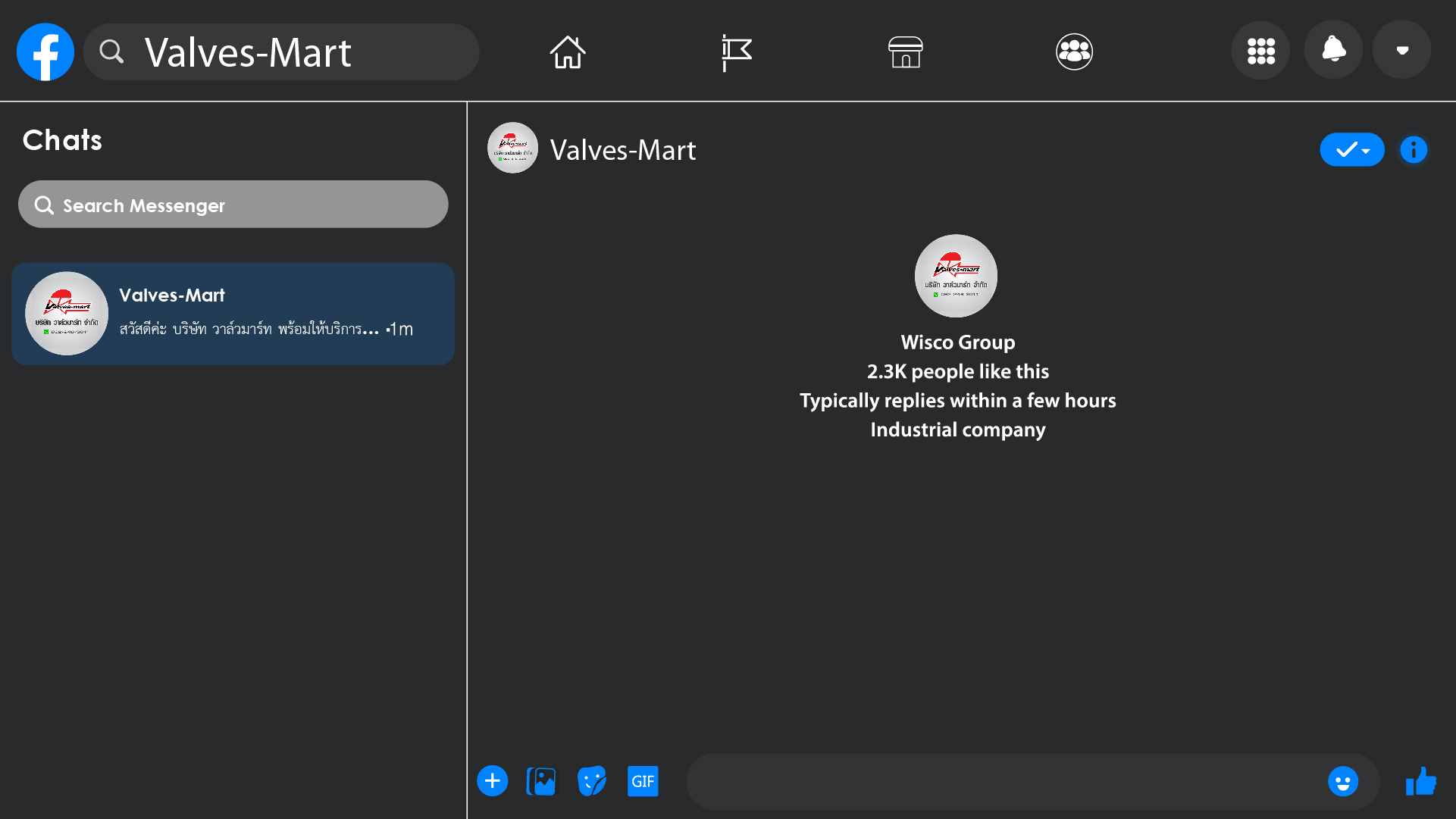Click the Wisco Group text
The image size is (1456, 819).
coord(958,342)
